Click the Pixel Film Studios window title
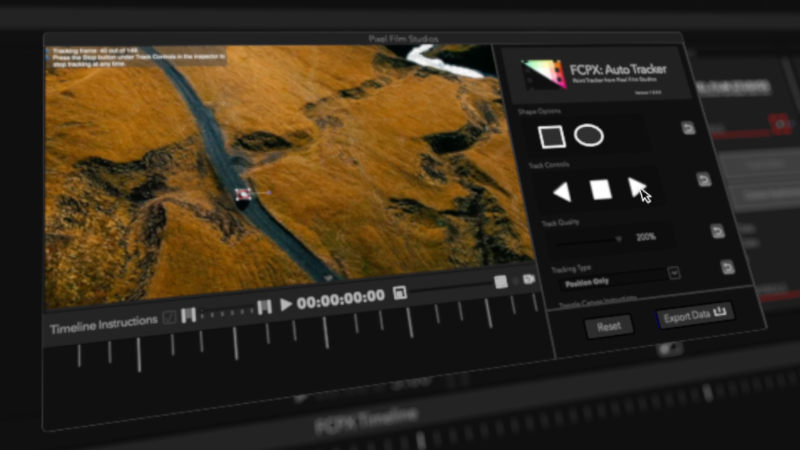 coord(403,39)
